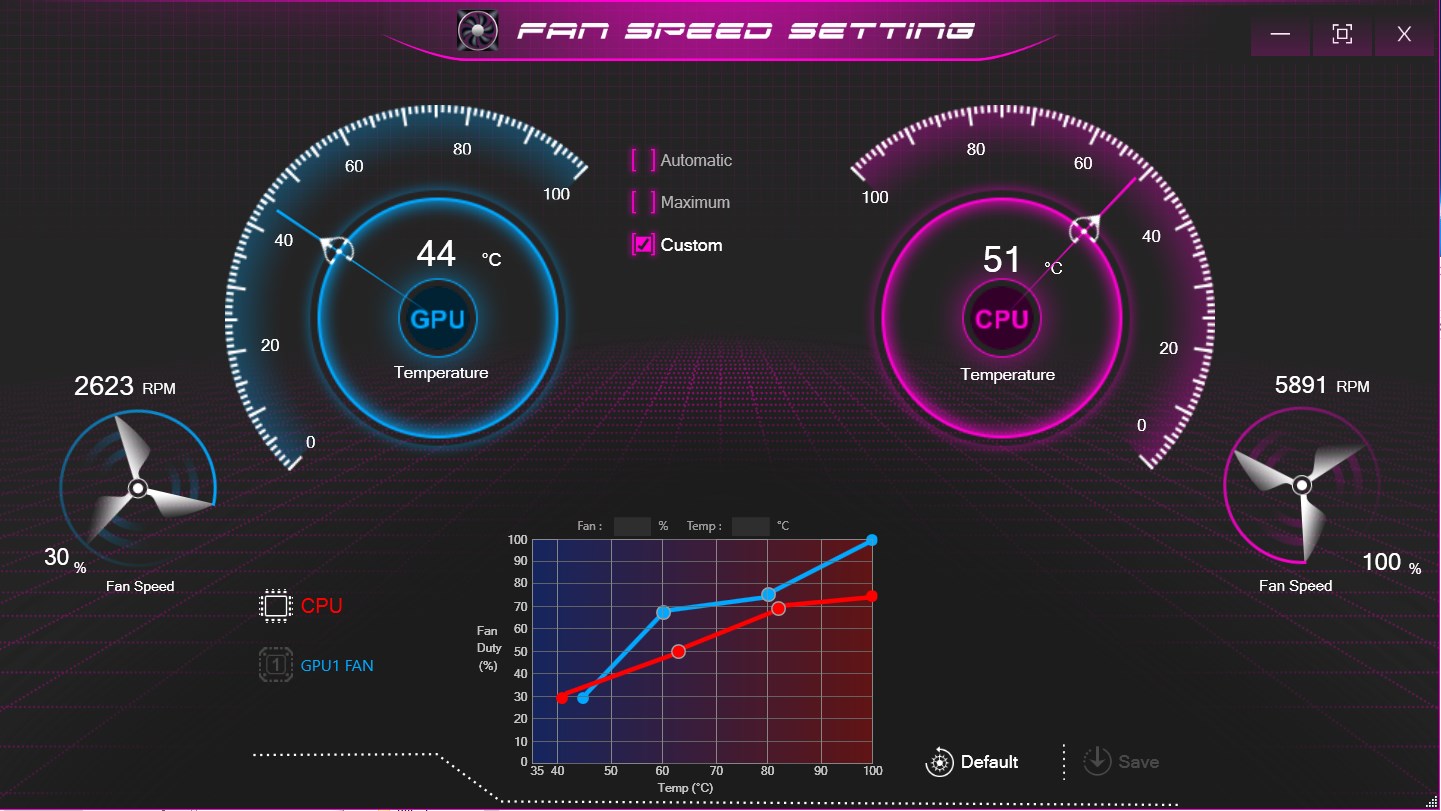Select blue curve point near 60°C
The width and height of the screenshot is (1441, 811).
click(663, 612)
